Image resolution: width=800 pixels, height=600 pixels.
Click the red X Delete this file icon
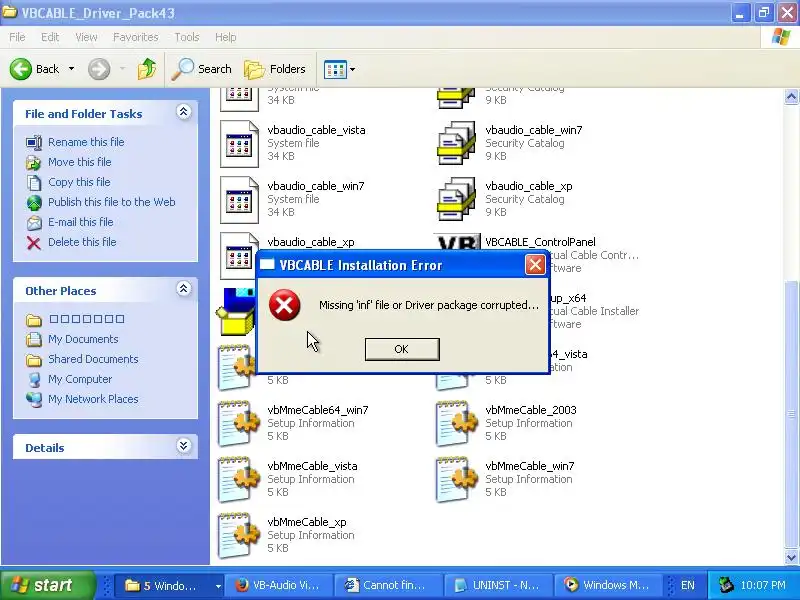point(34,243)
